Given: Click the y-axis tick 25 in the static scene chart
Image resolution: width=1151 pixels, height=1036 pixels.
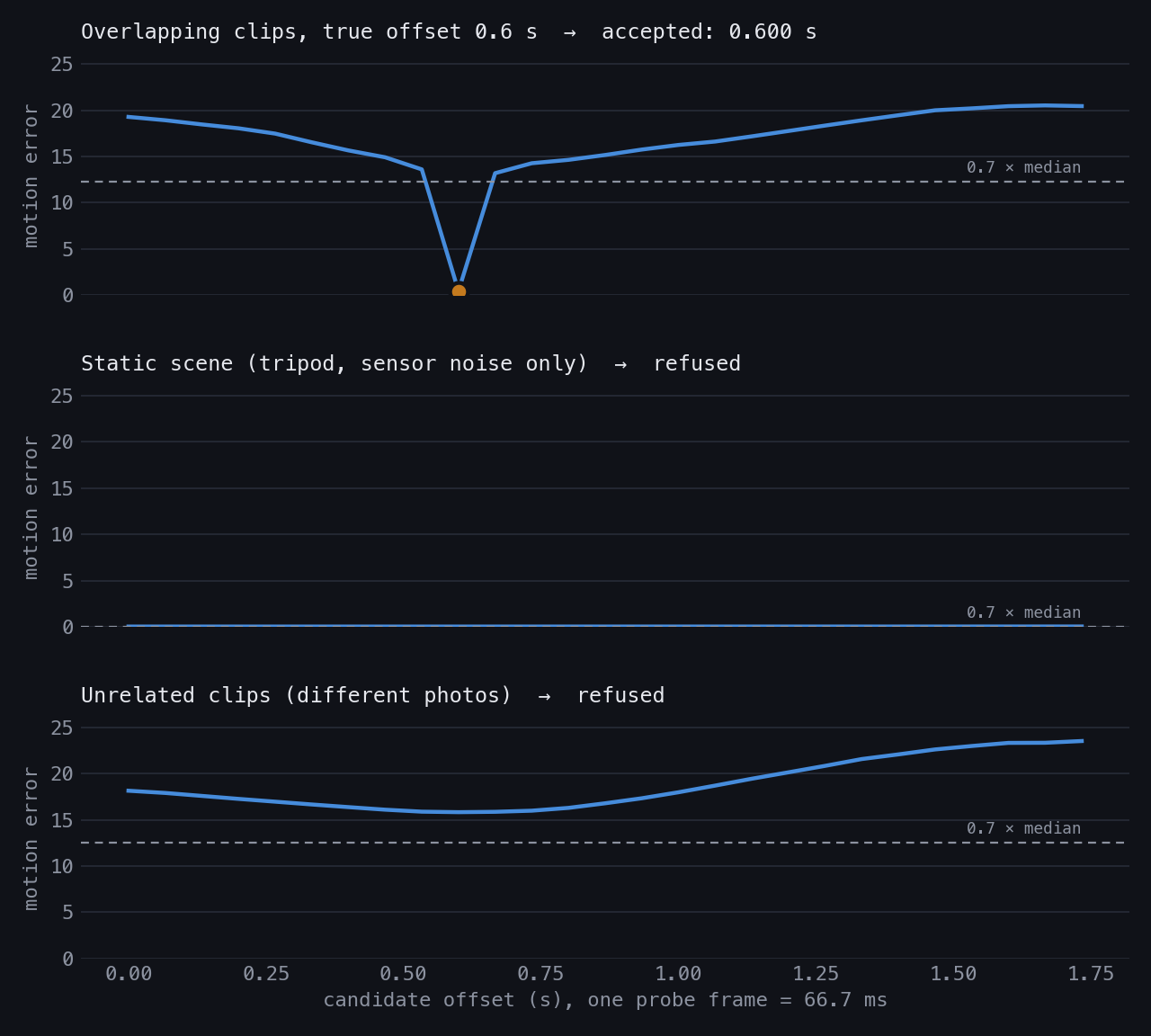Looking at the screenshot, I should click(x=62, y=396).
